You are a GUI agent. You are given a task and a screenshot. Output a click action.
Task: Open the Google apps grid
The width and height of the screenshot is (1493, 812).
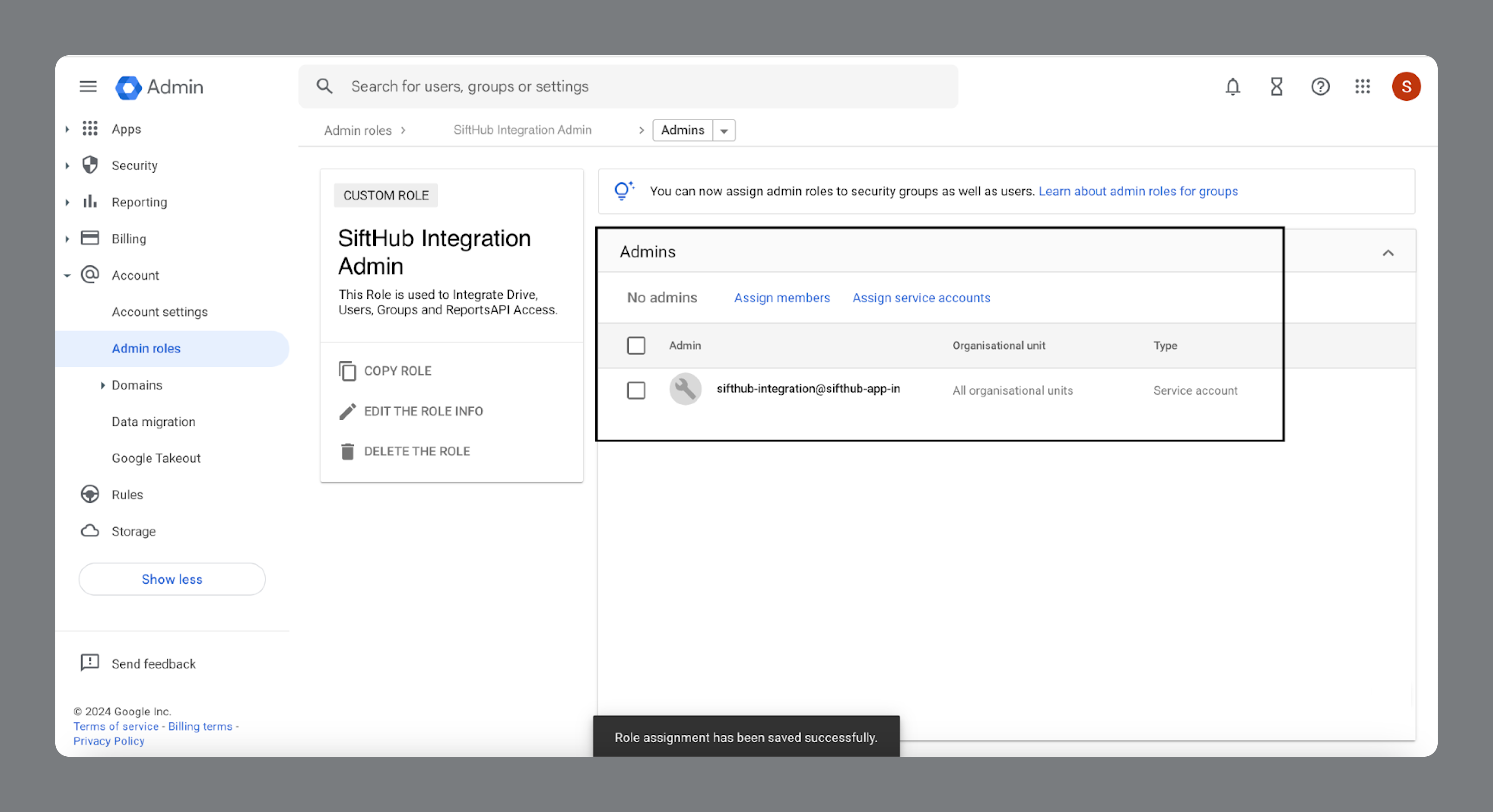tap(1362, 86)
